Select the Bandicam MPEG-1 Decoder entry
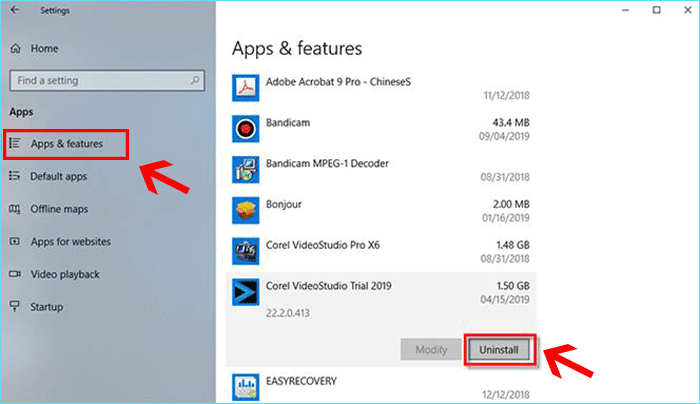Screen dimensions: 700x404 tap(327, 164)
